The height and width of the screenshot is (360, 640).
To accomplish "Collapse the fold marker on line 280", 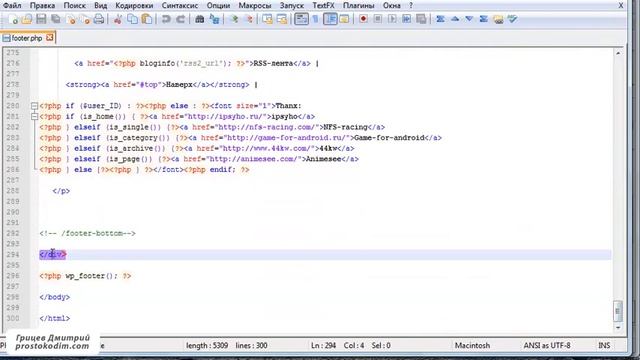I will [34, 106].
